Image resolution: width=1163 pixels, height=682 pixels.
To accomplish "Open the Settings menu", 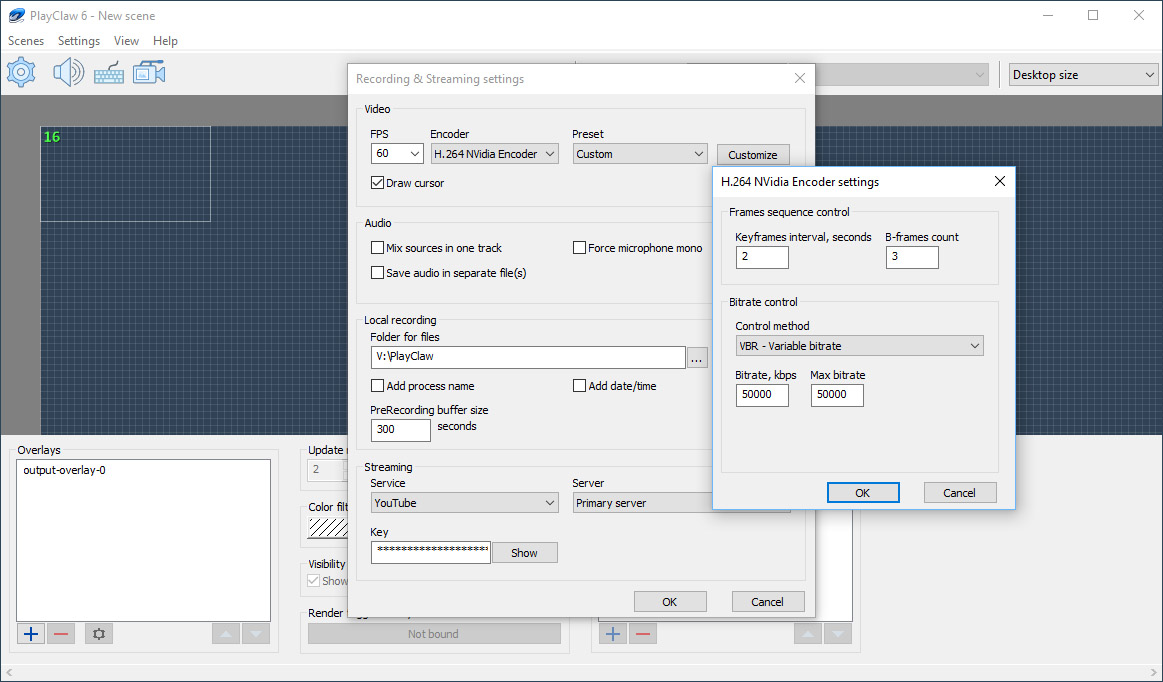I will [78, 41].
